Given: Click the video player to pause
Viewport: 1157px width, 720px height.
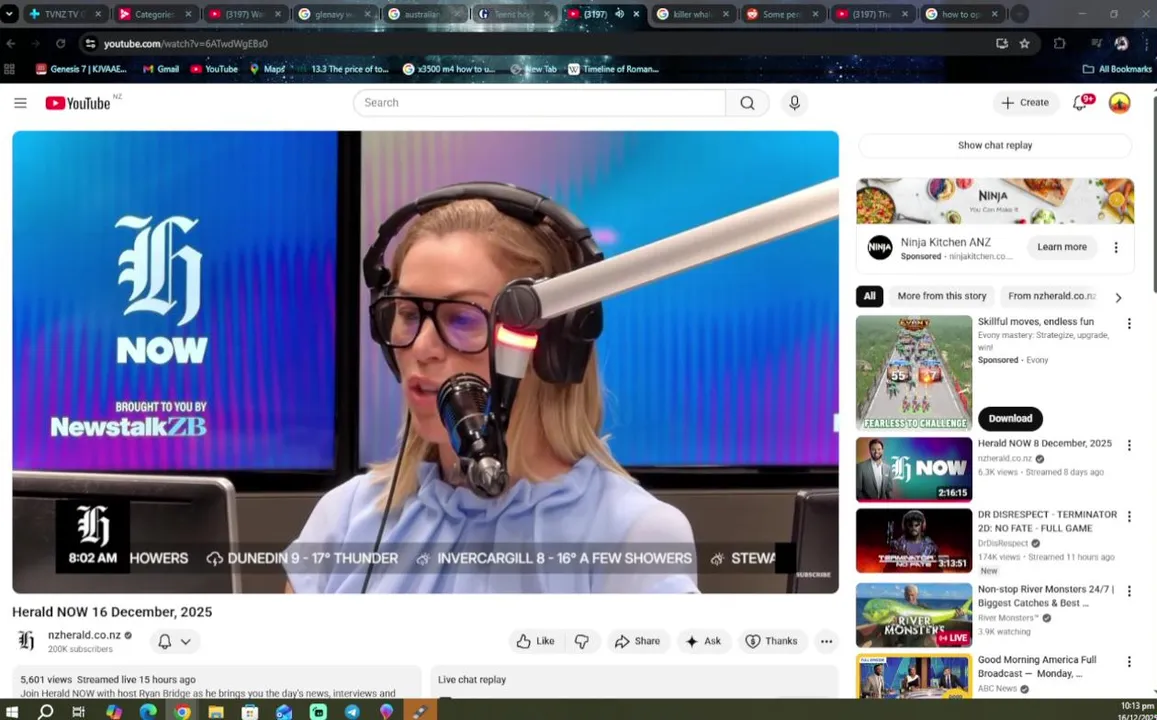Looking at the screenshot, I should [425, 361].
